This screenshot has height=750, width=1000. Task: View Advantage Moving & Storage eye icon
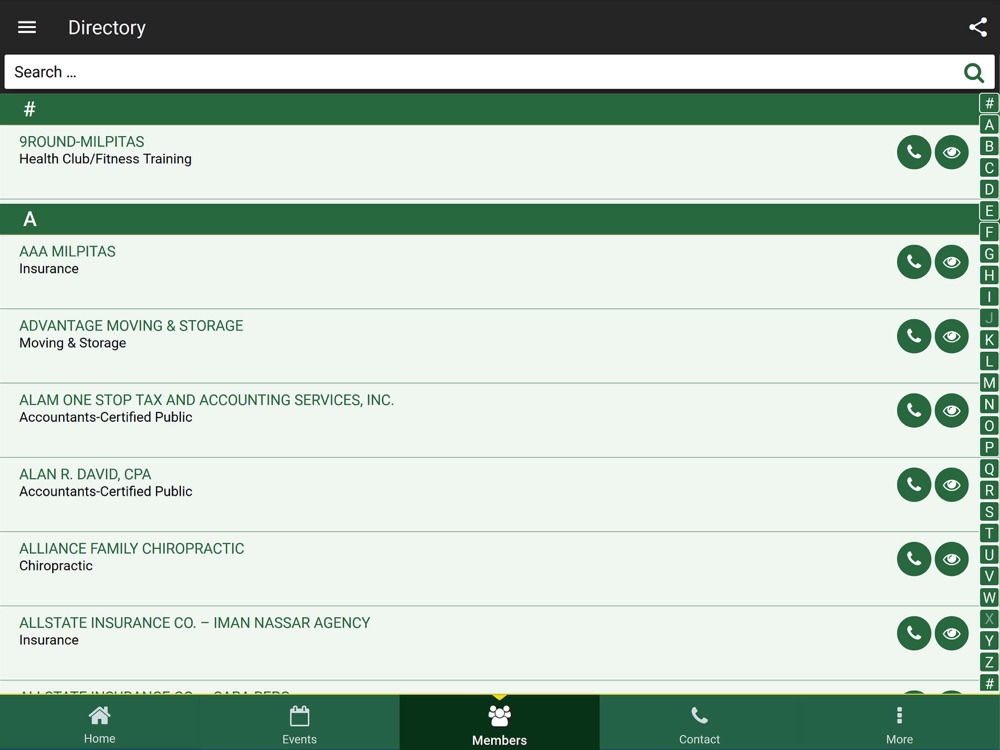coord(952,336)
